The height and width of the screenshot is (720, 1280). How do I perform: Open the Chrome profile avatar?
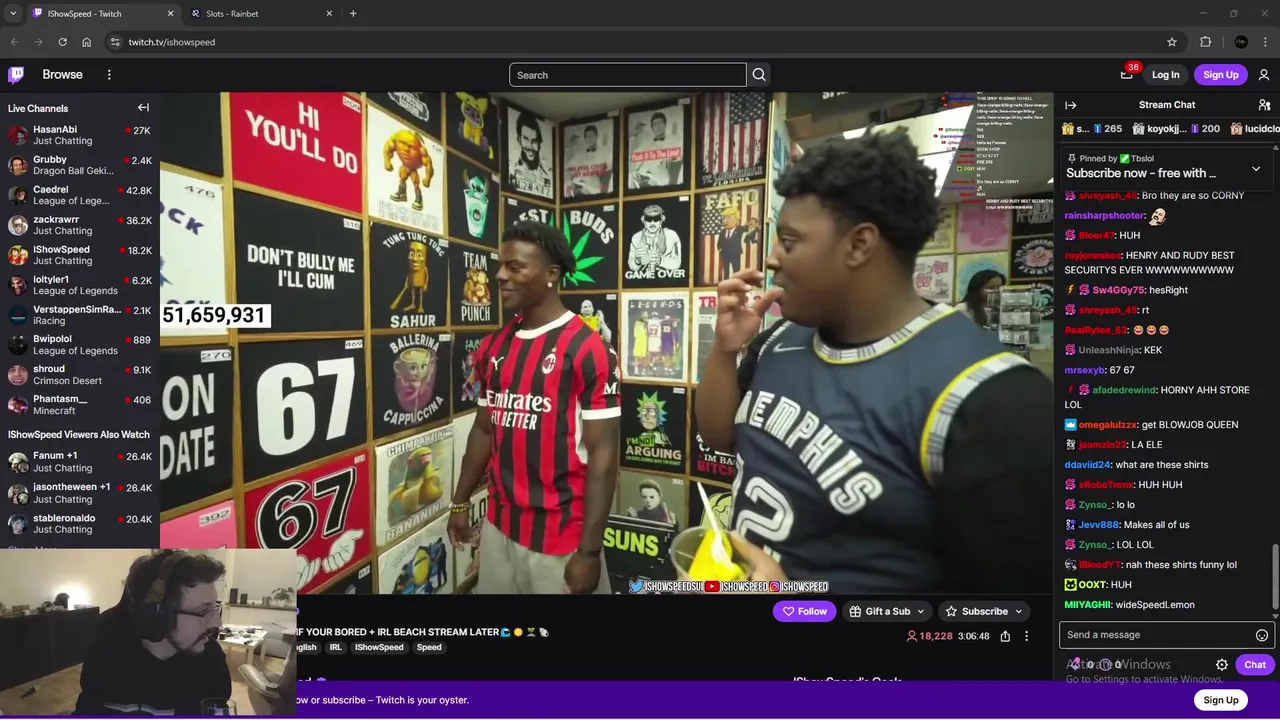[x=1241, y=42]
